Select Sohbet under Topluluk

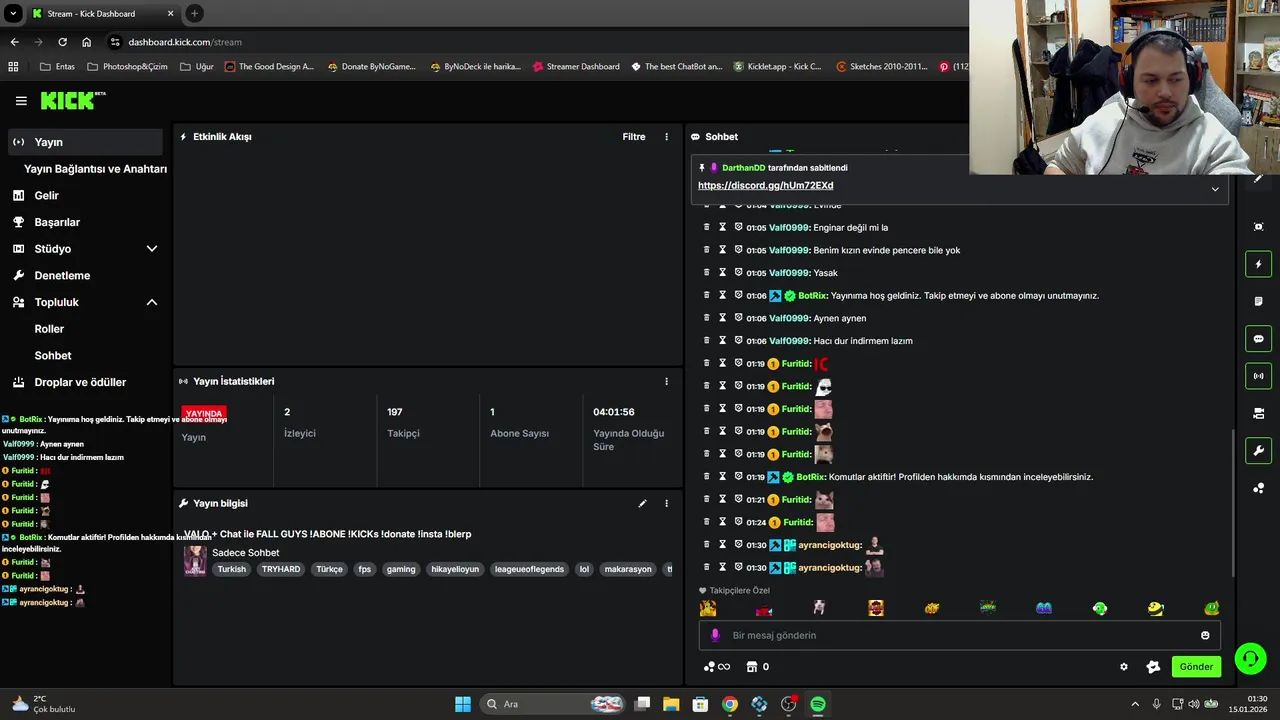click(x=53, y=355)
